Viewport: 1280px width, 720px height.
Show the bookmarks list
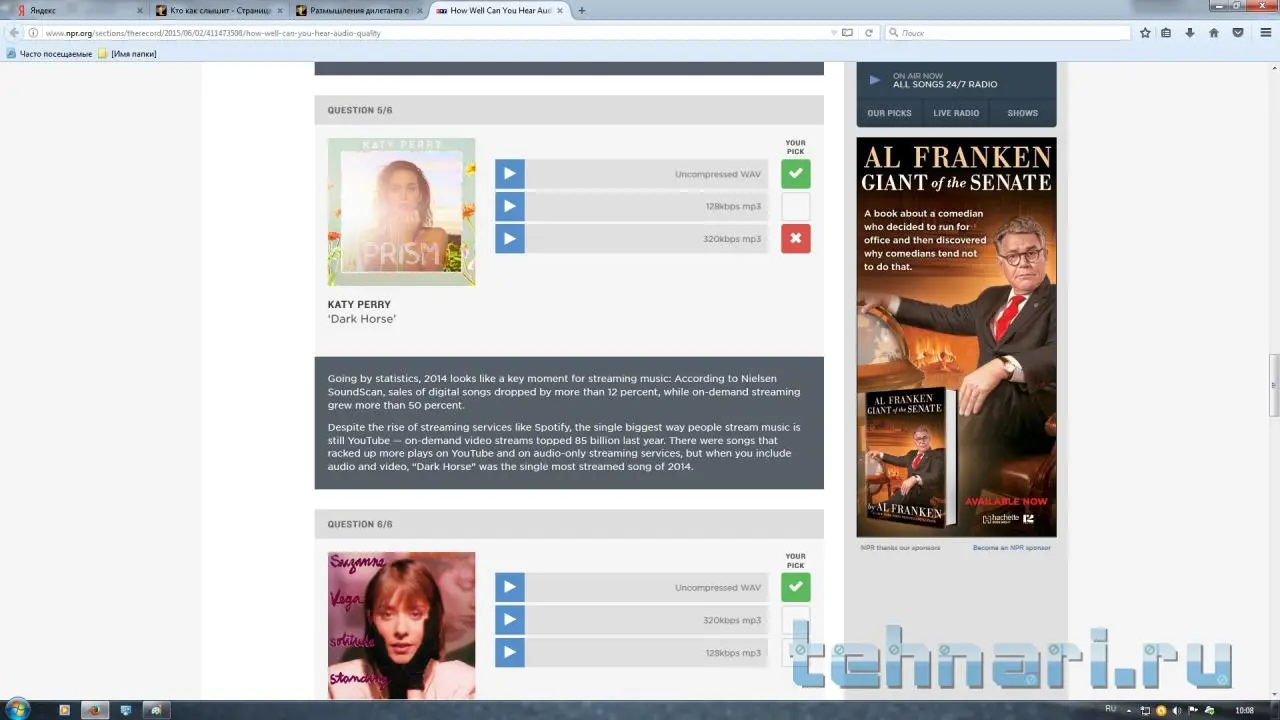[x=1166, y=33]
